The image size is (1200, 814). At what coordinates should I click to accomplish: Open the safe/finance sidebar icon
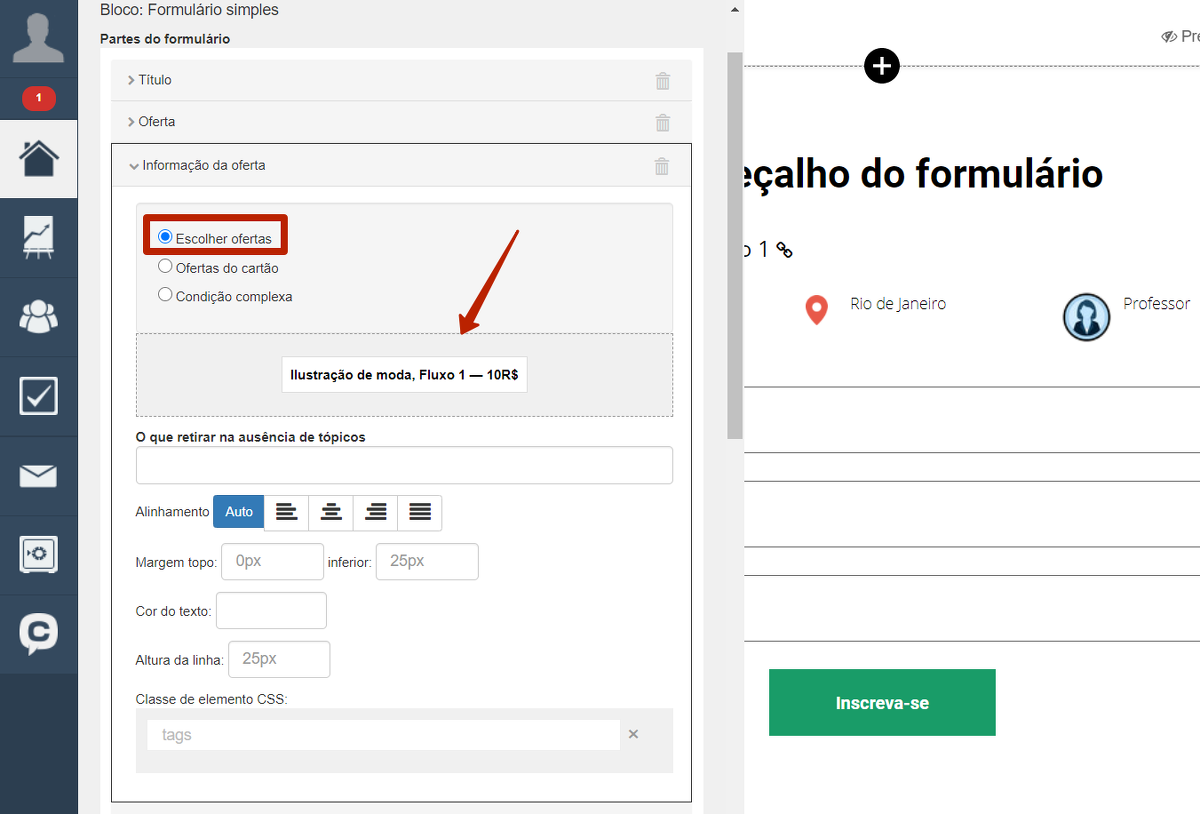pos(39,555)
